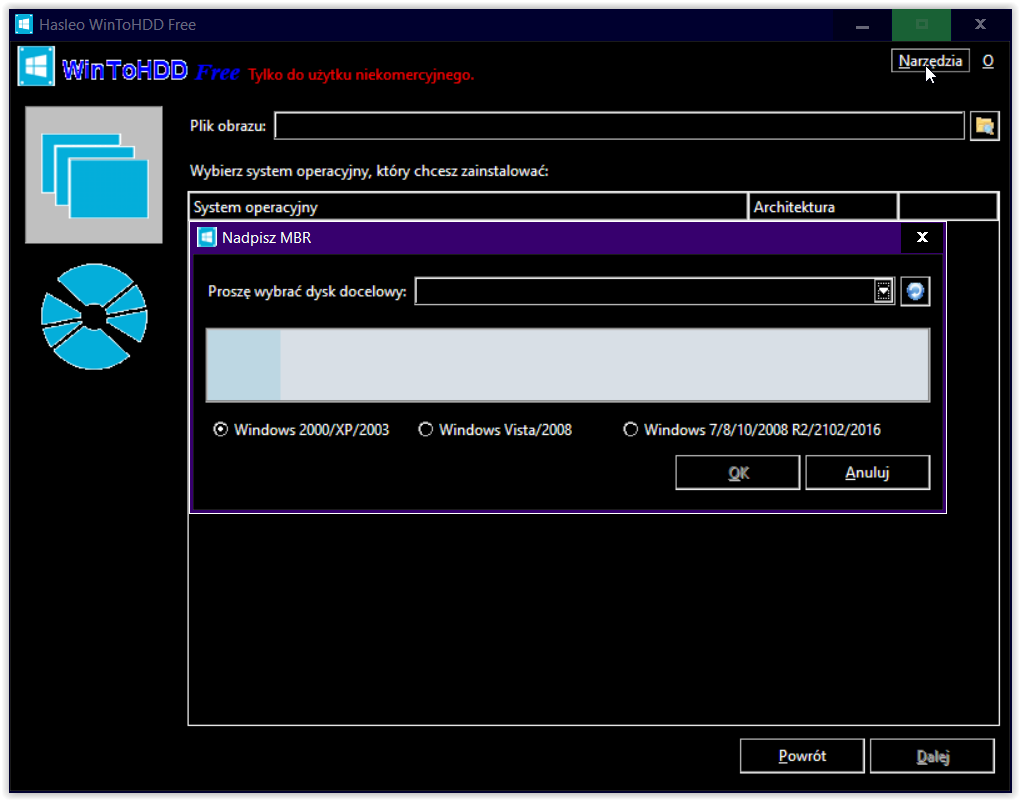Viewport: 1020px width, 801px height.
Task: Click the WinToHDD Windows logo in header
Action: pyautogui.click(x=36, y=66)
